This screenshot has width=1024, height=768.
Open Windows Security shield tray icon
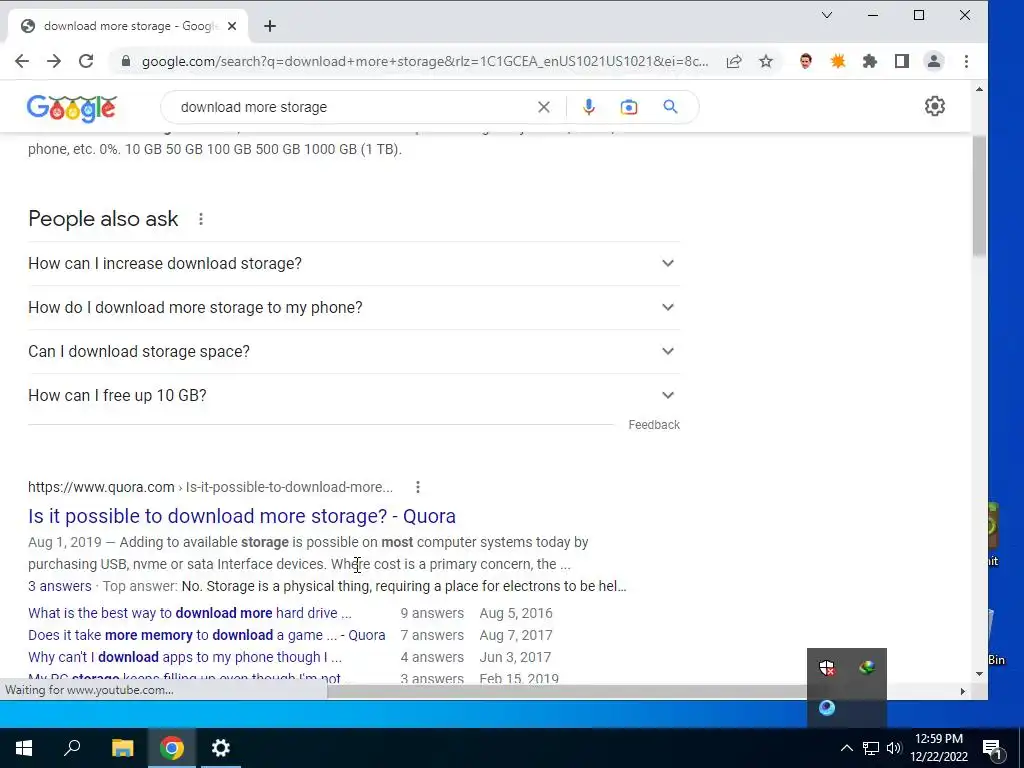point(827,667)
